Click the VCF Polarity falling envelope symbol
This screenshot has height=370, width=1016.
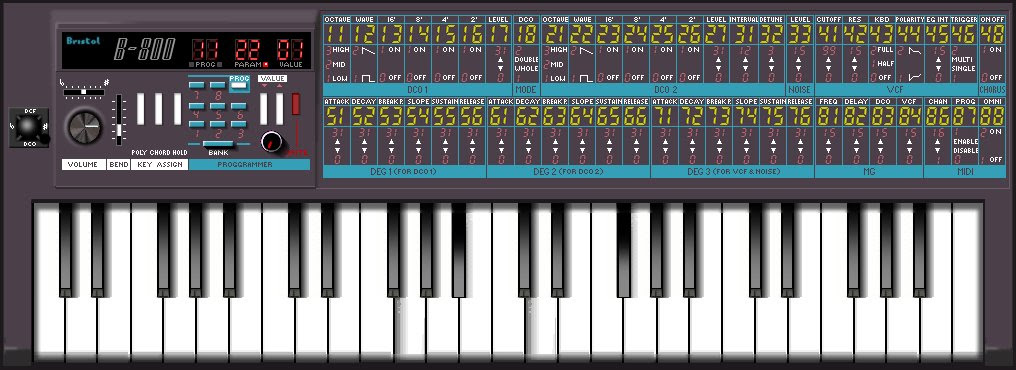tap(915, 51)
